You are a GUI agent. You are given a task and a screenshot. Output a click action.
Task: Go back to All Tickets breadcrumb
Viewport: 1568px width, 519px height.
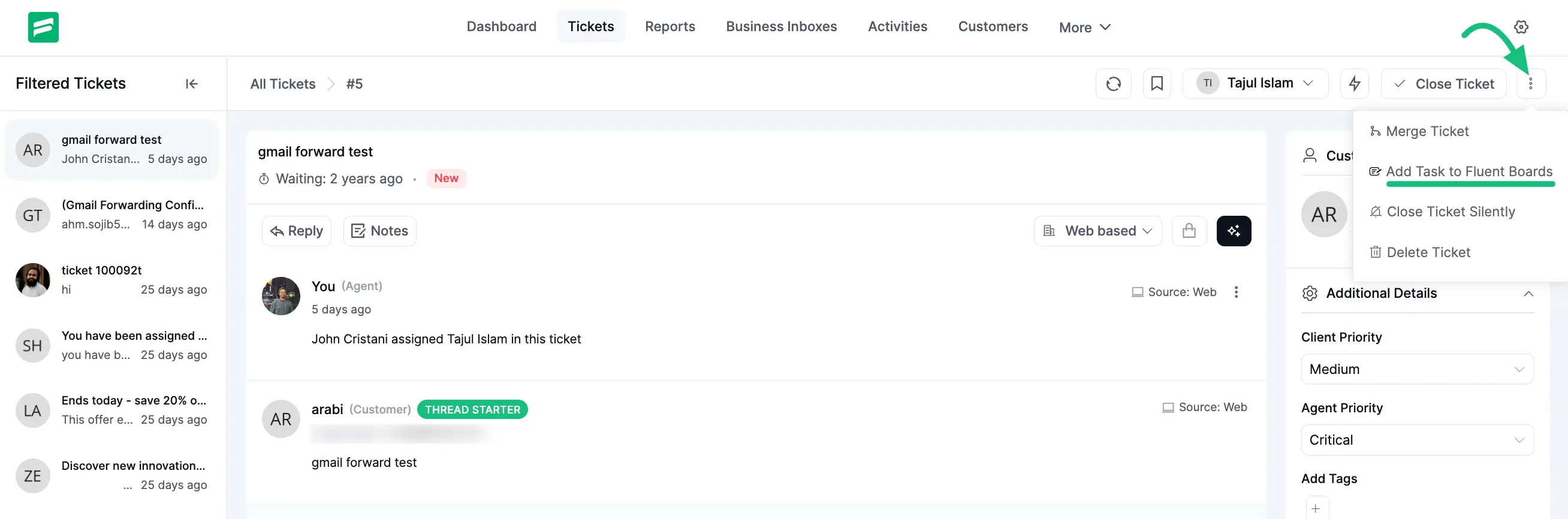282,84
